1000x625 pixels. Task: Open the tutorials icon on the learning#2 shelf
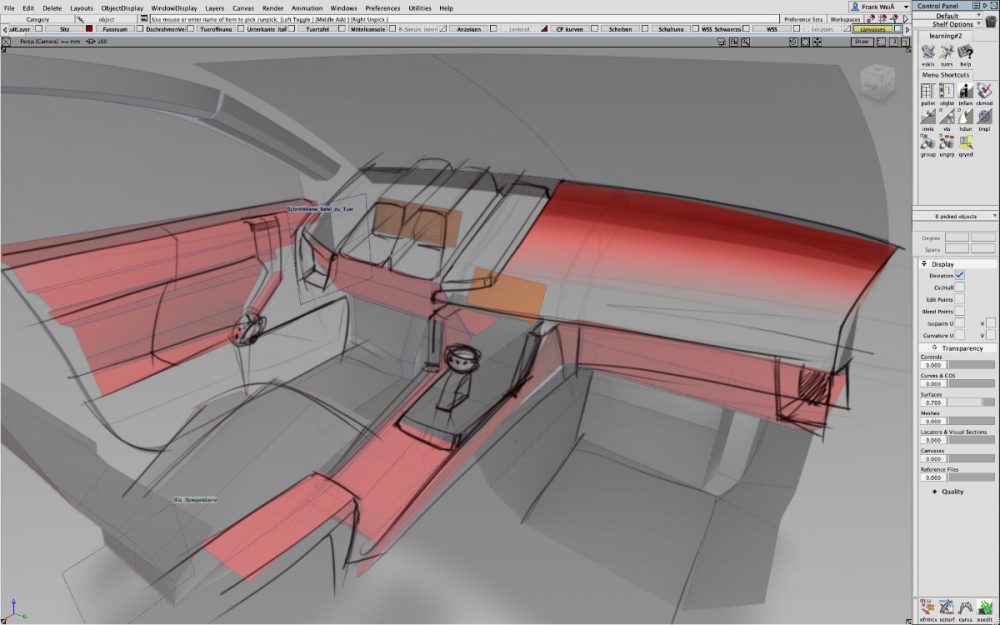944,53
